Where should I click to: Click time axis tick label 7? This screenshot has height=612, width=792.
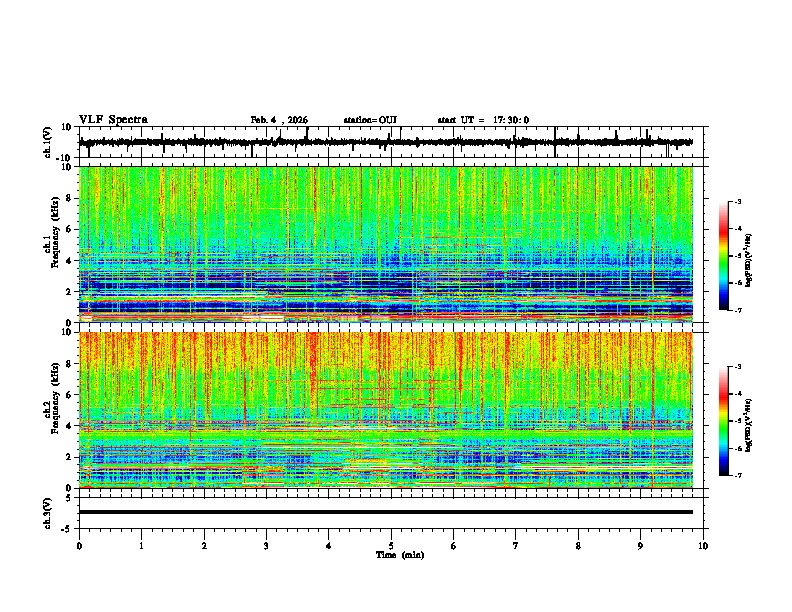coord(516,546)
